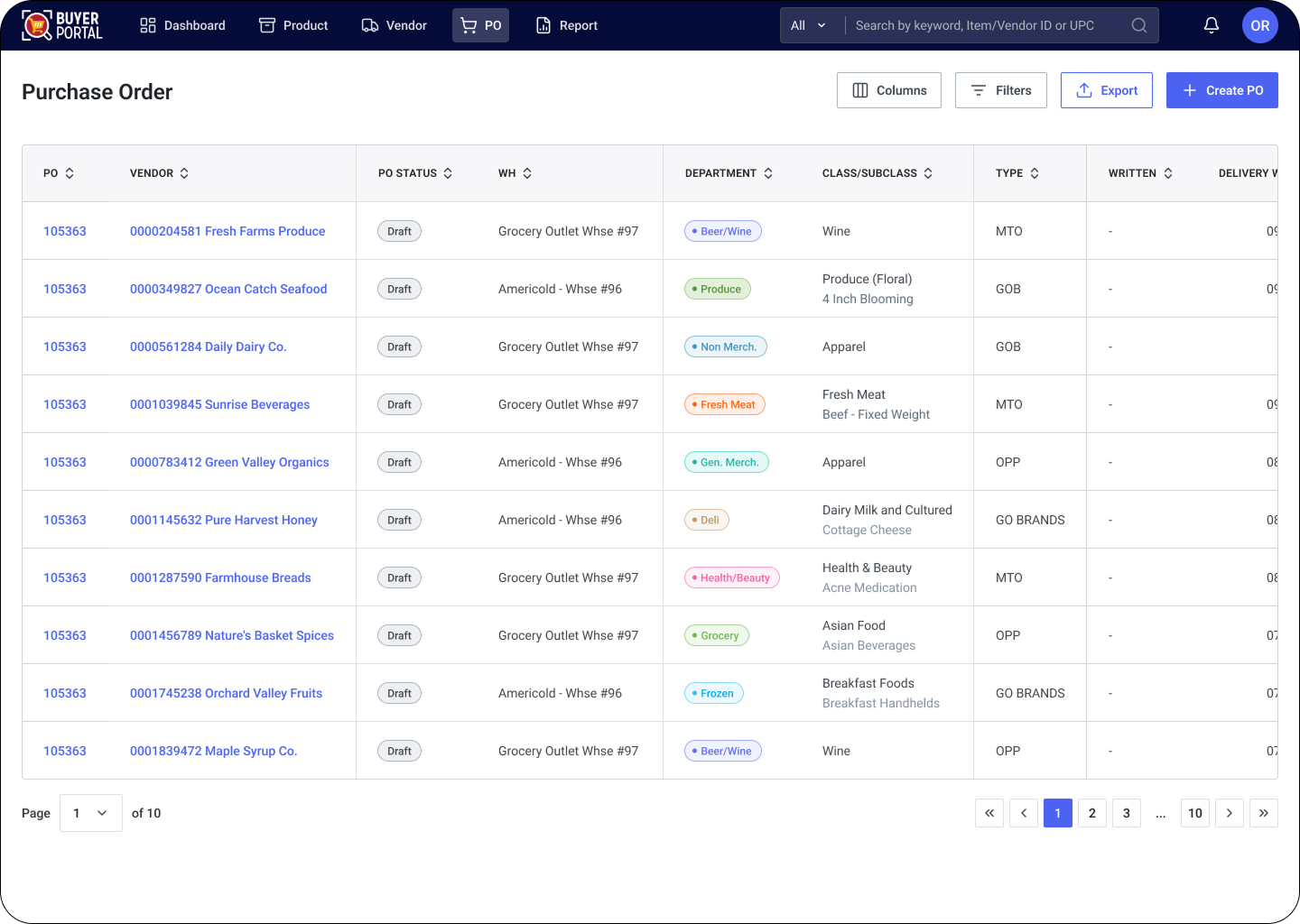Click the Export button
Screen dimensions: 1300x924
[1106, 90]
